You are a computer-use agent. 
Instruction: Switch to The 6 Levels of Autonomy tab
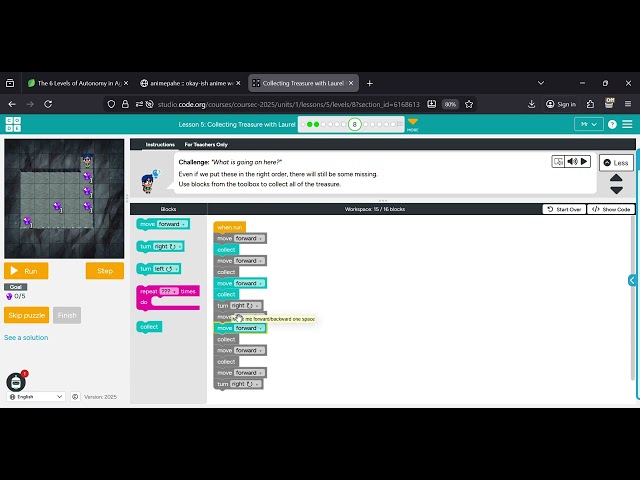[x=79, y=83]
